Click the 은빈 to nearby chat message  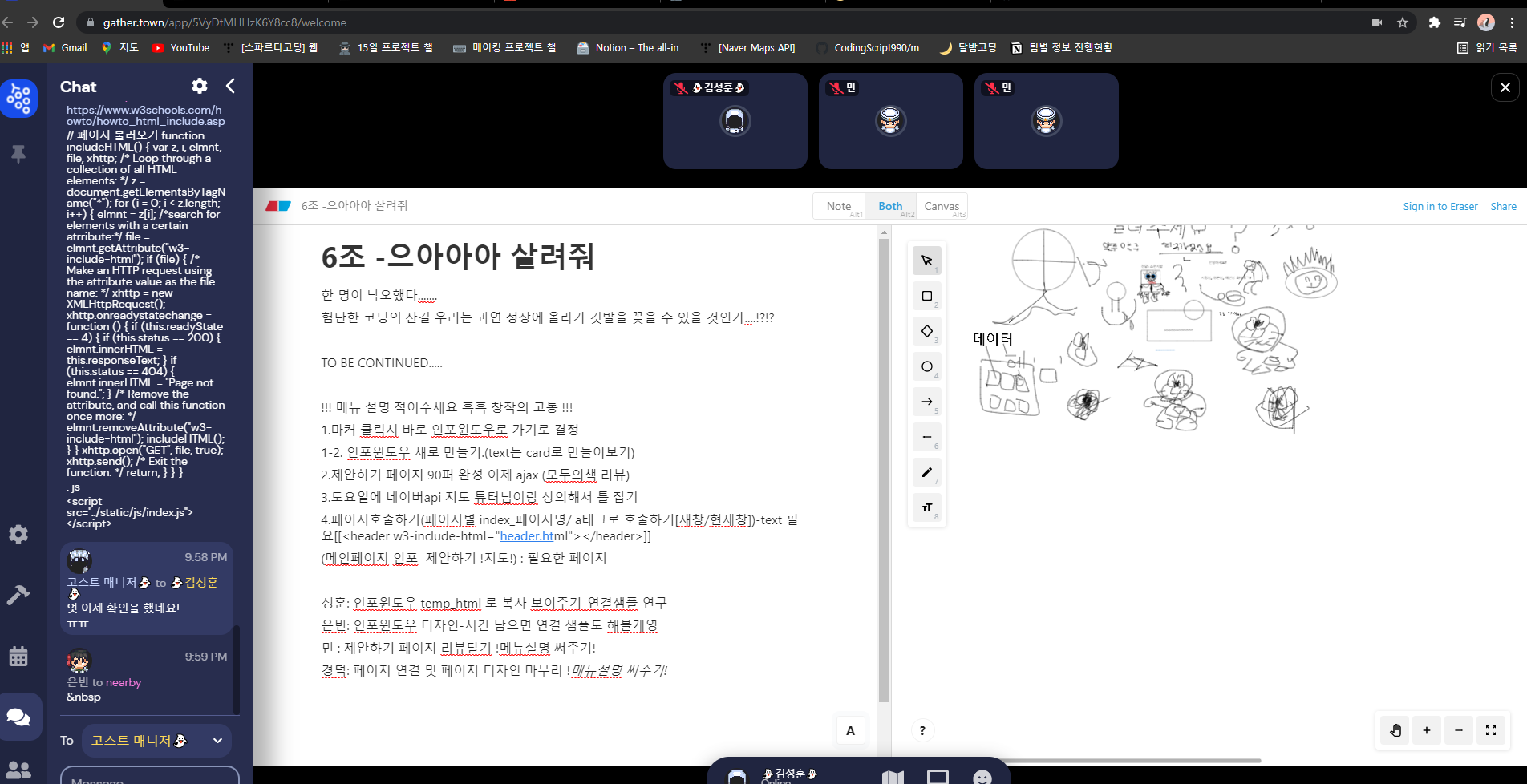tap(147, 675)
